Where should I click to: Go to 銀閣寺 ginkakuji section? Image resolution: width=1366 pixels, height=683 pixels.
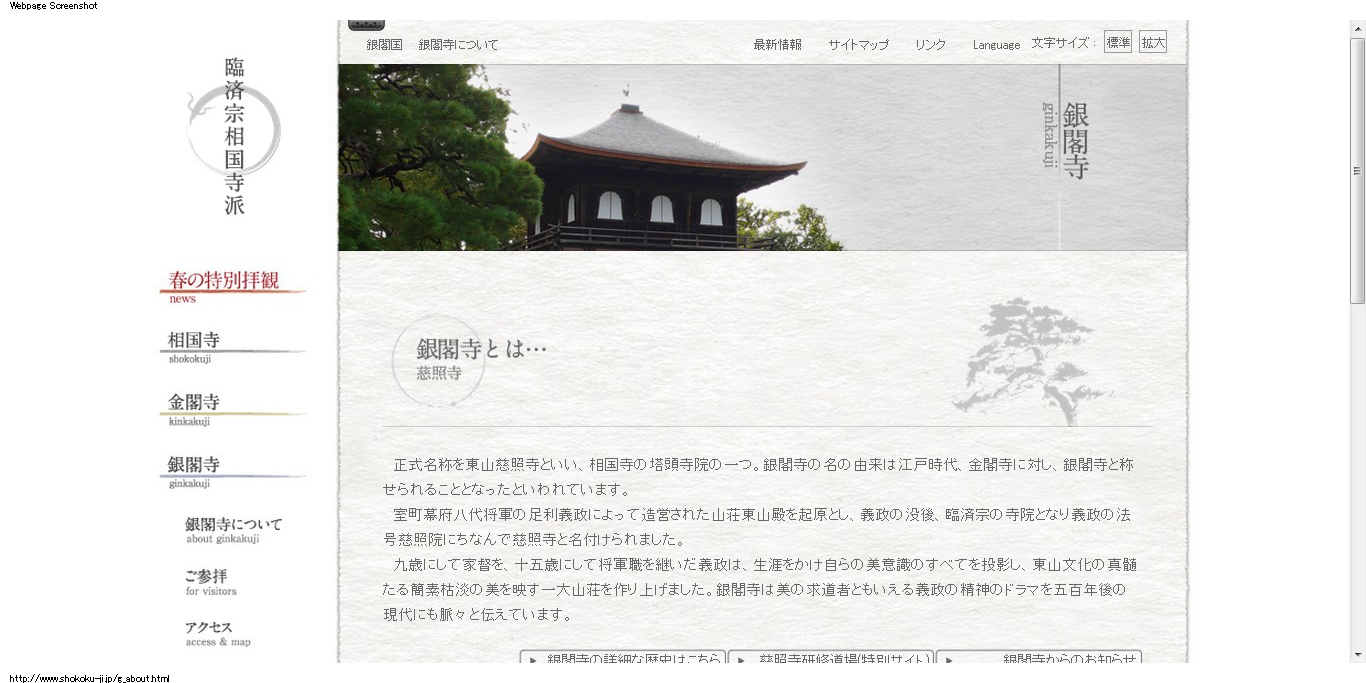pos(232,471)
